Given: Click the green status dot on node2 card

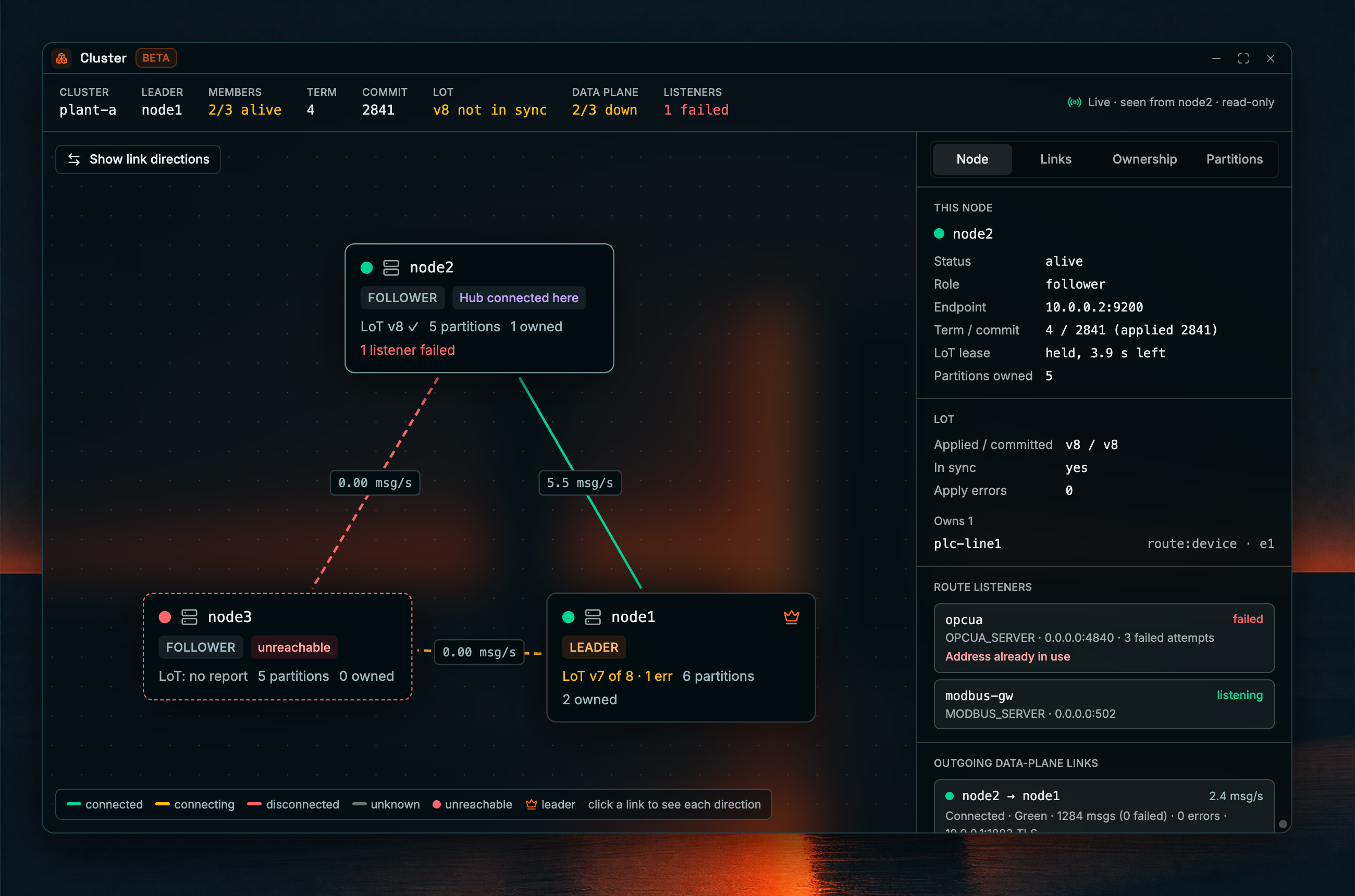Looking at the screenshot, I should point(367,267).
